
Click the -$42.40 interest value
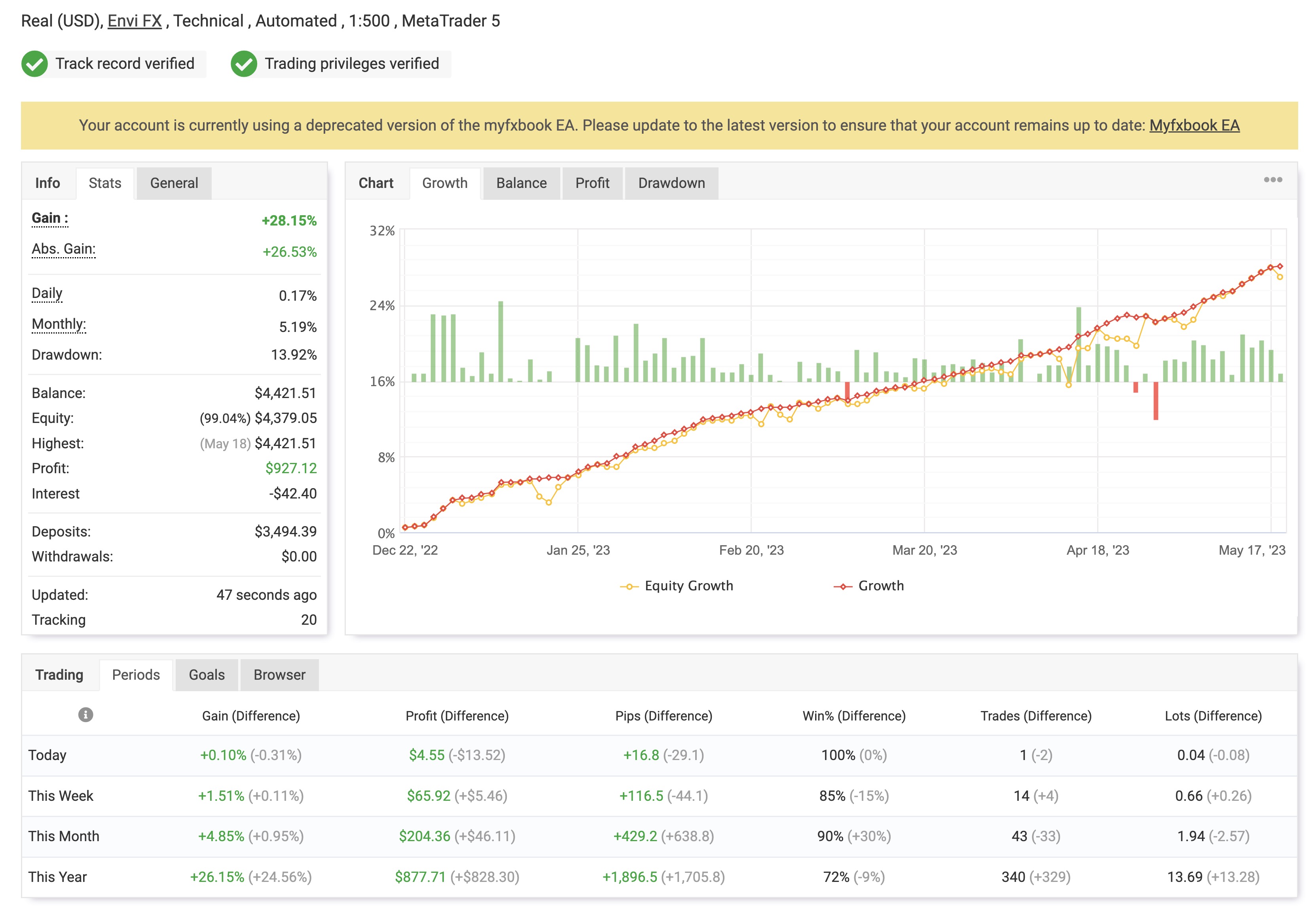tap(292, 493)
